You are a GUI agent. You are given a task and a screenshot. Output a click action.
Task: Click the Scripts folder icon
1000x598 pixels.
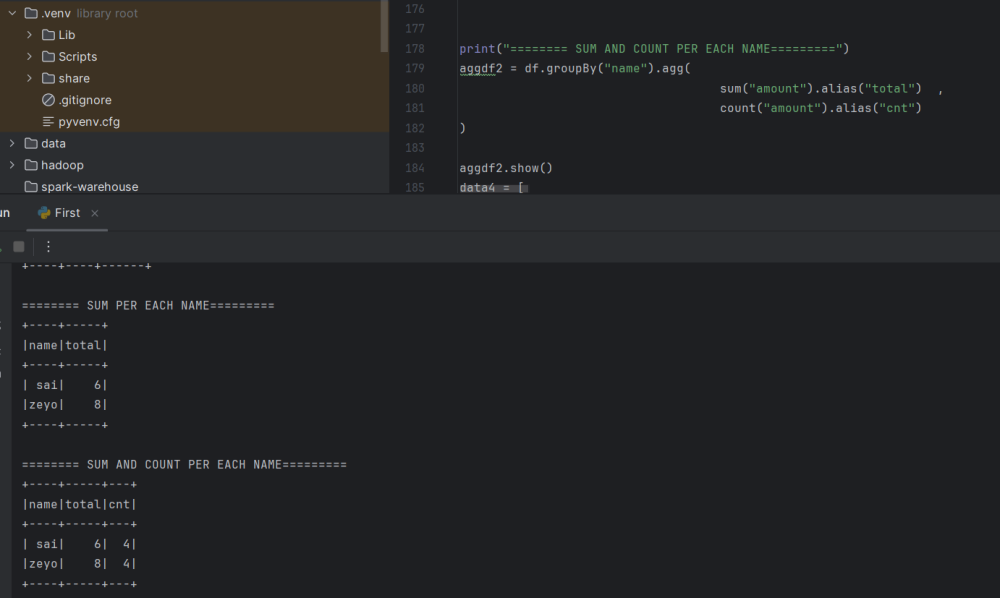point(48,56)
